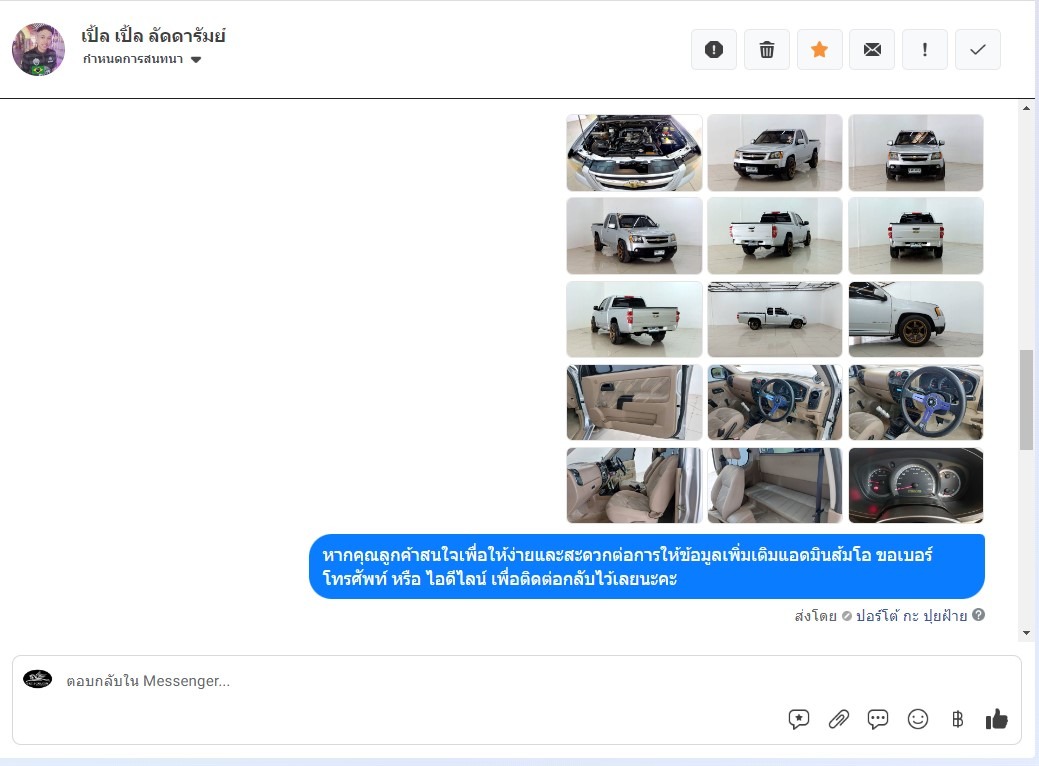Open the truck rear view photo
The height and width of the screenshot is (766, 1039).
916,236
